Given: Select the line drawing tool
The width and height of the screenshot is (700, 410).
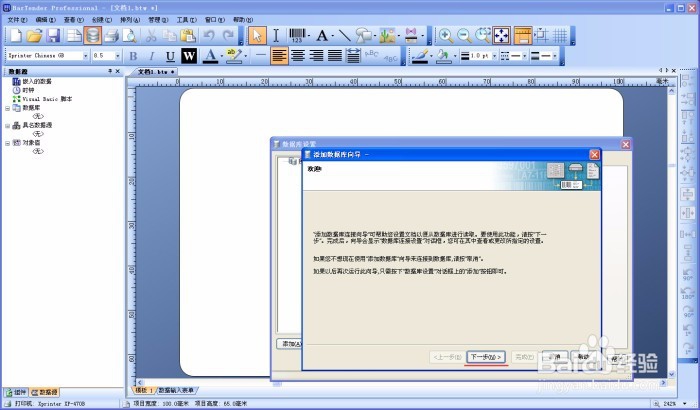Looking at the screenshot, I should pyautogui.click(x=344, y=35).
